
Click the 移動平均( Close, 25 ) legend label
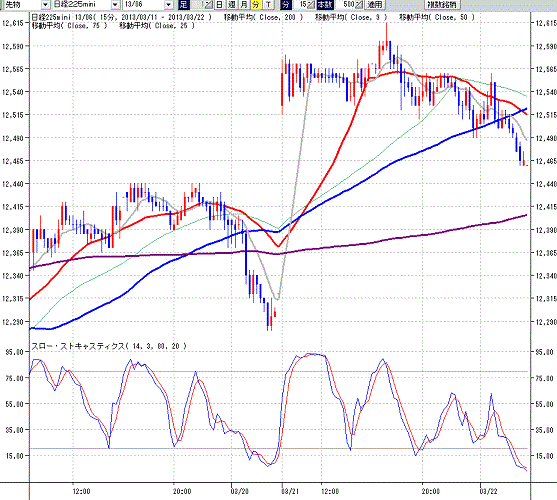[x=157, y=26]
